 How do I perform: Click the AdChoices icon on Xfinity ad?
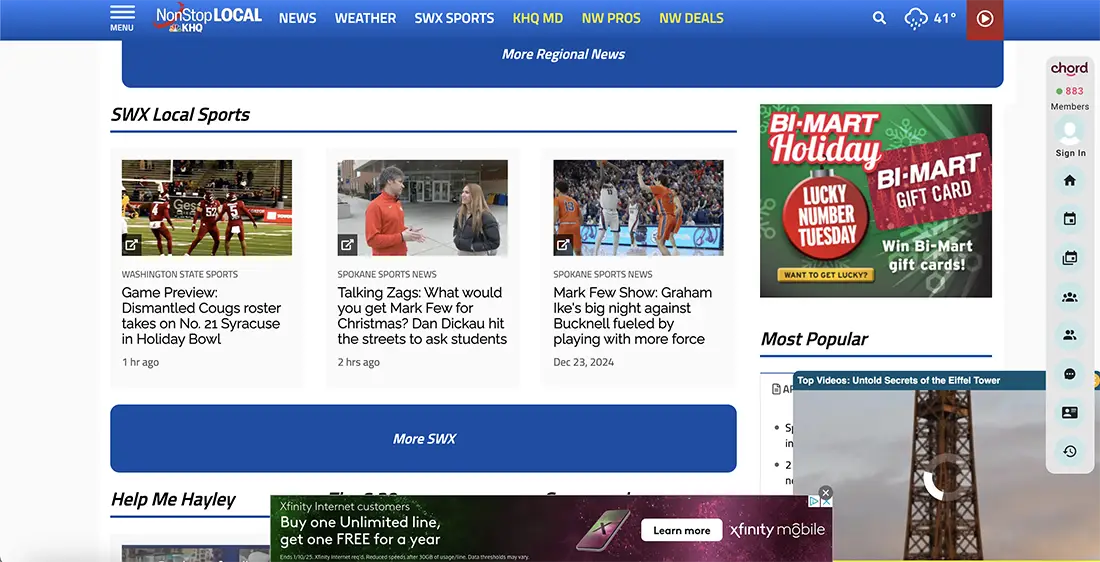tap(814, 501)
